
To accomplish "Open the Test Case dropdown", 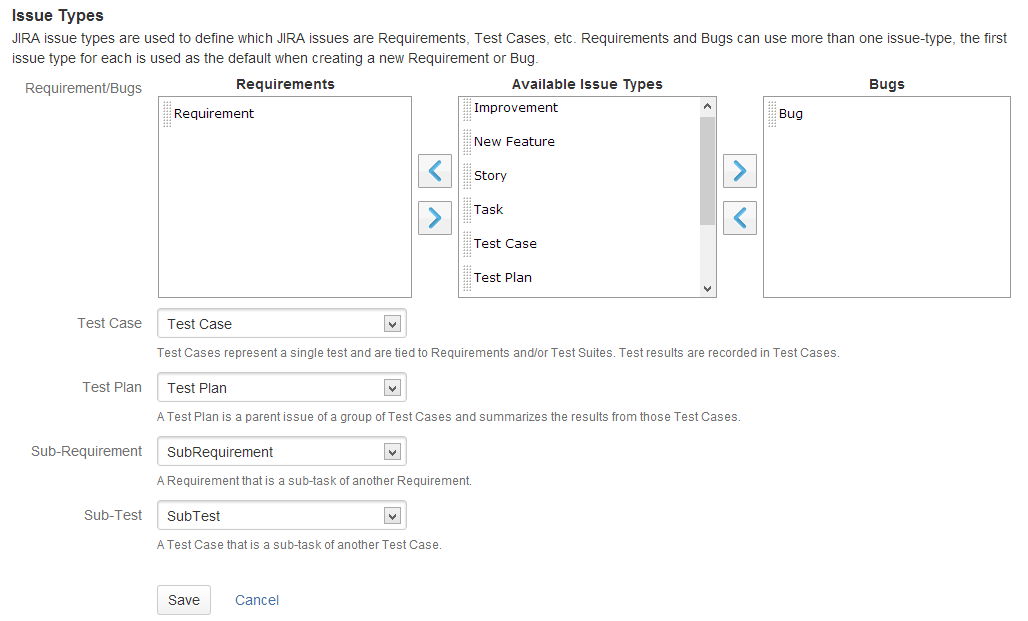I will click(281, 324).
